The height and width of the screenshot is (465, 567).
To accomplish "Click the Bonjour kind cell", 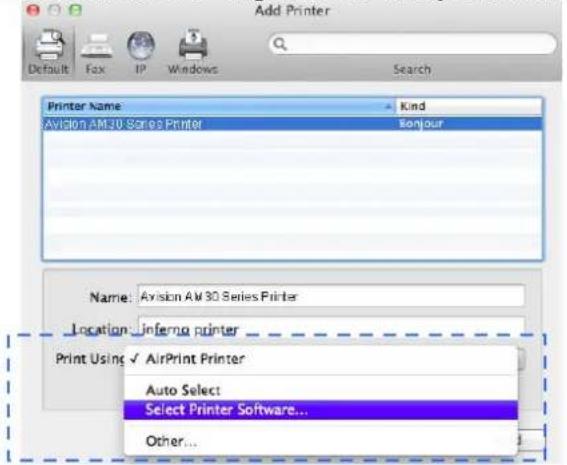I will [421, 124].
